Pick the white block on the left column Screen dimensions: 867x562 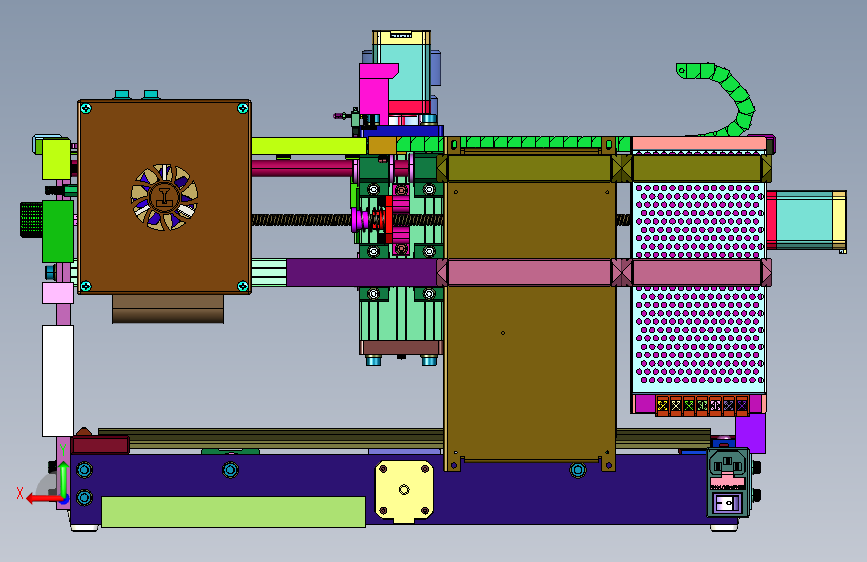[58, 381]
